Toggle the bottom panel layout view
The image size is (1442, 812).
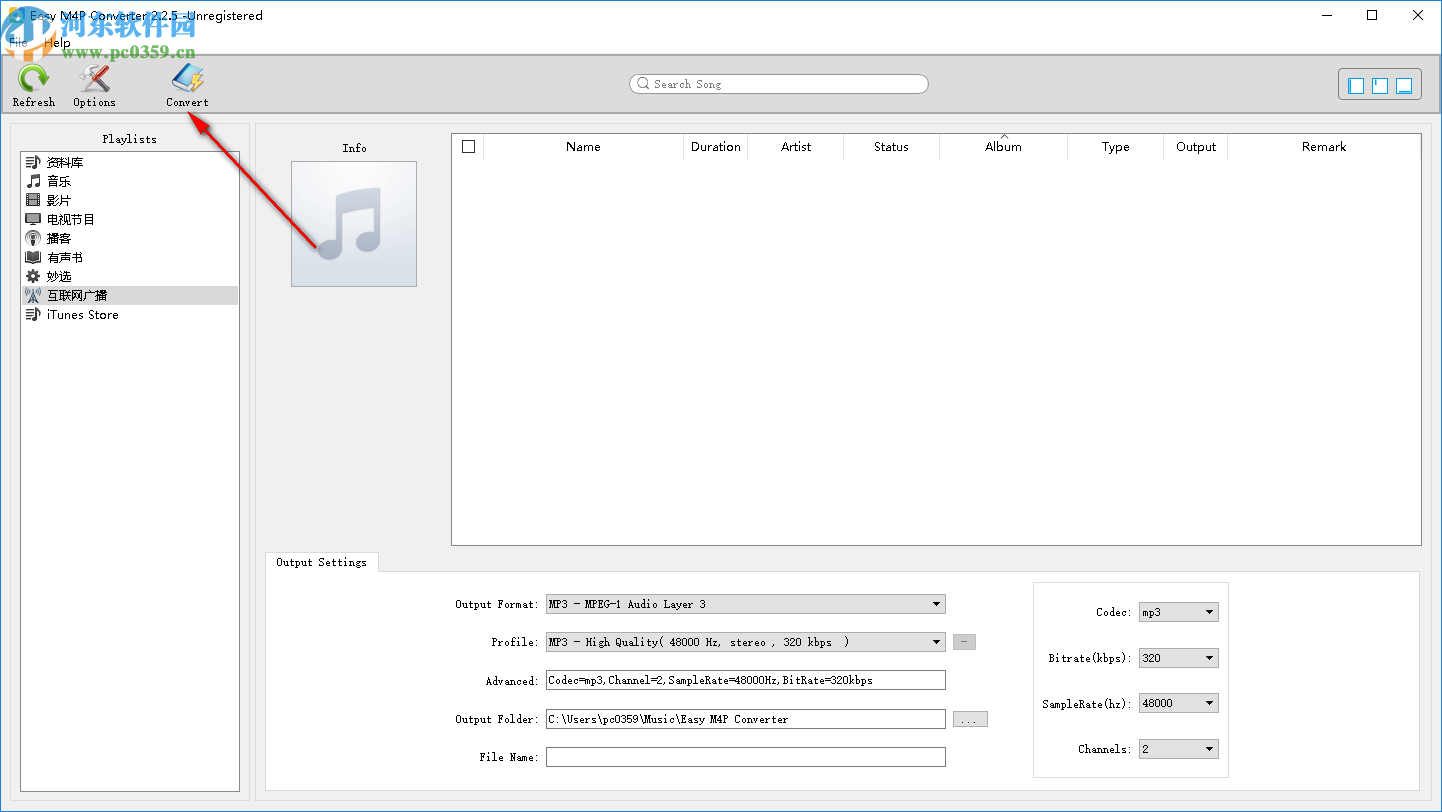tap(1405, 85)
